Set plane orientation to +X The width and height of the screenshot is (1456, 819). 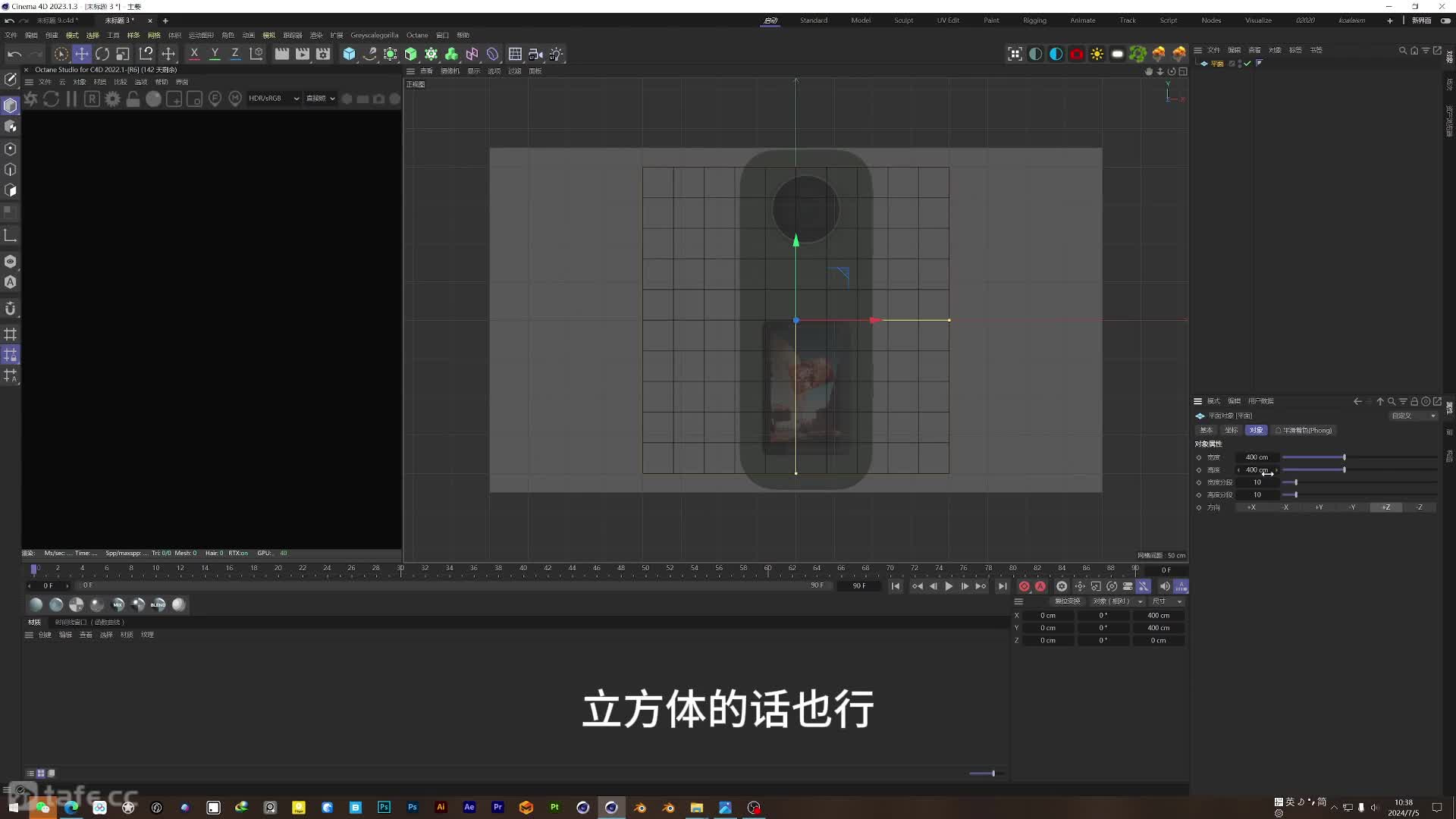pos(1251,507)
